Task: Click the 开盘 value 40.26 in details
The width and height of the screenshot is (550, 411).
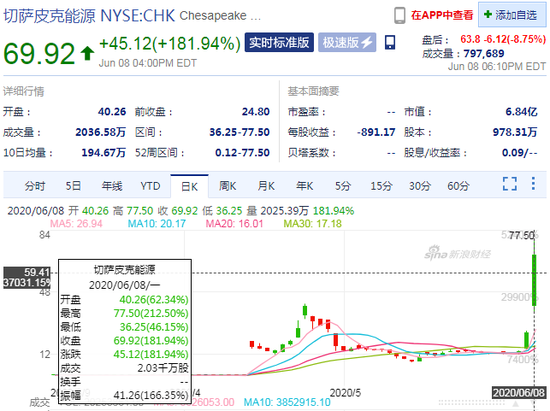Action: [x=112, y=112]
